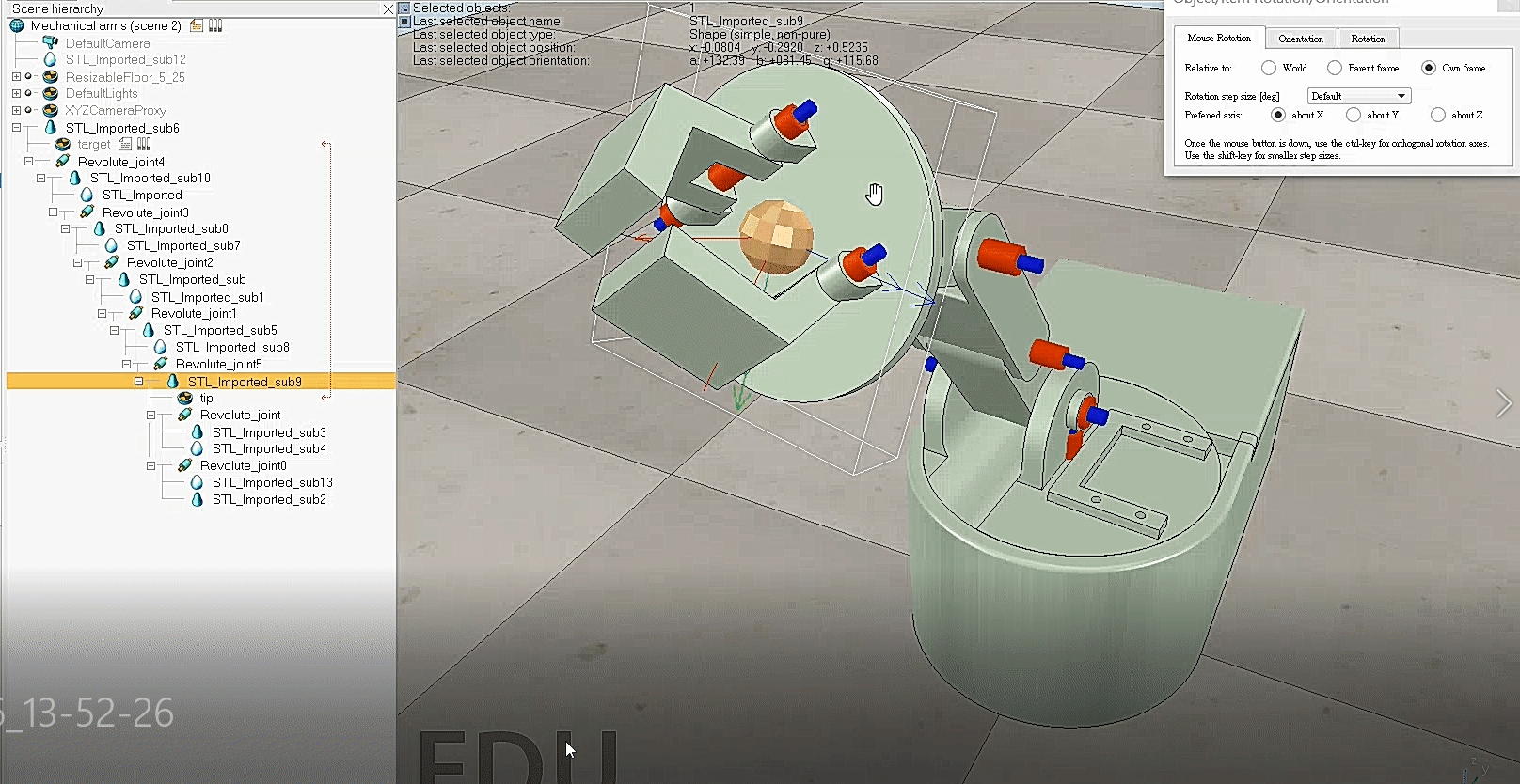Open script parameters icon beside Mechanical arms
This screenshot has height=784, width=1520.
(215, 25)
